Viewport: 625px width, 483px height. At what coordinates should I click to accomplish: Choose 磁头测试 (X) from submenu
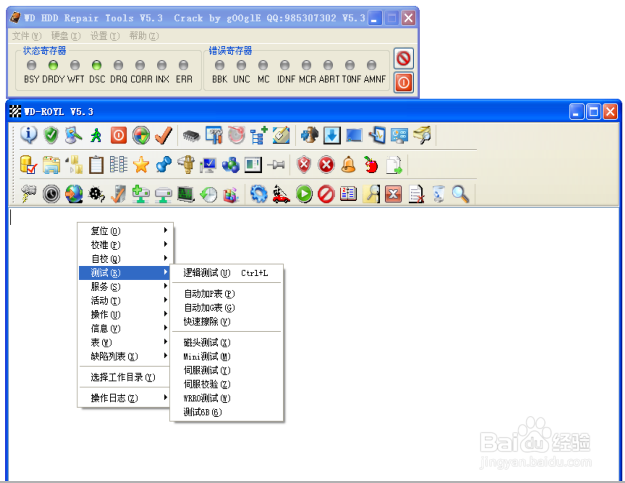pyautogui.click(x=226, y=342)
